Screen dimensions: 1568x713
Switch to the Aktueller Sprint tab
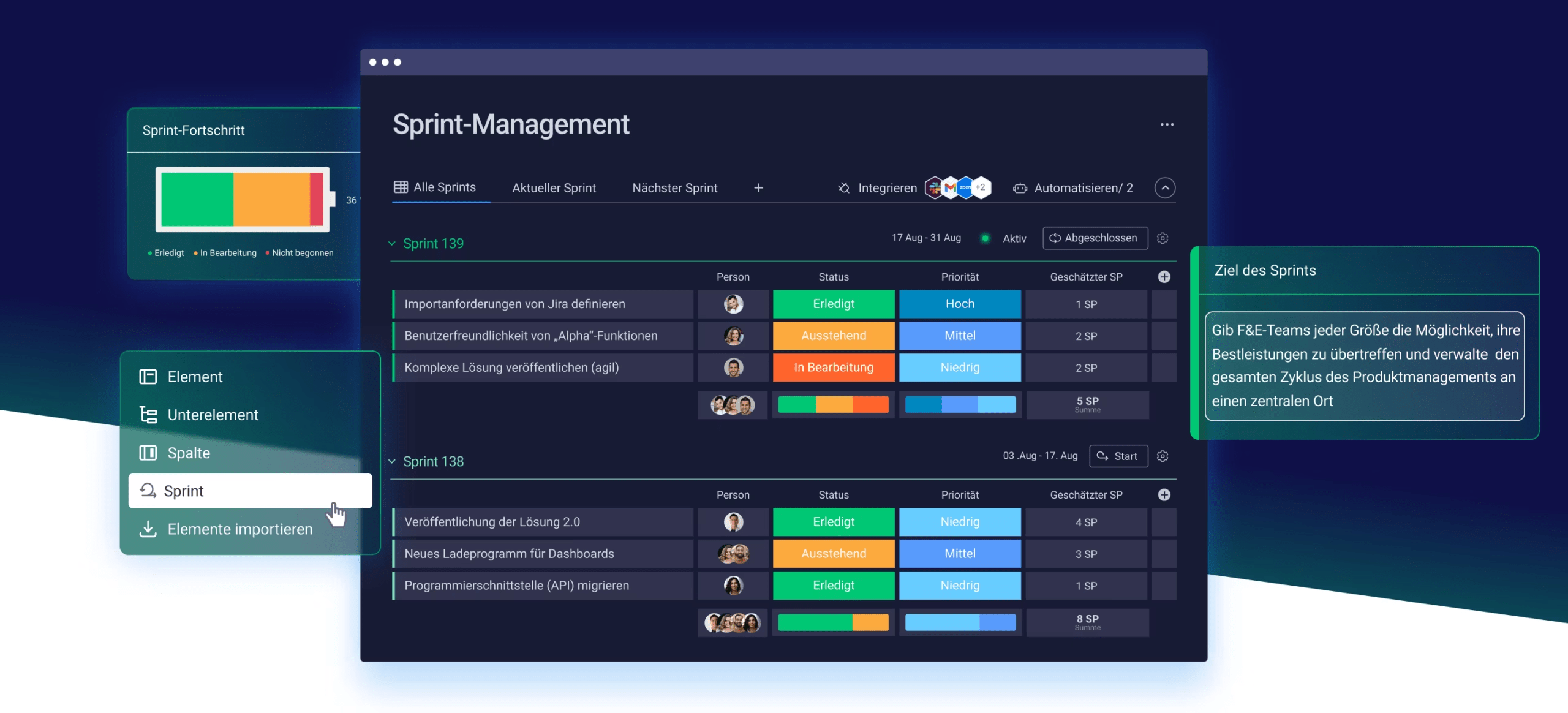553,188
